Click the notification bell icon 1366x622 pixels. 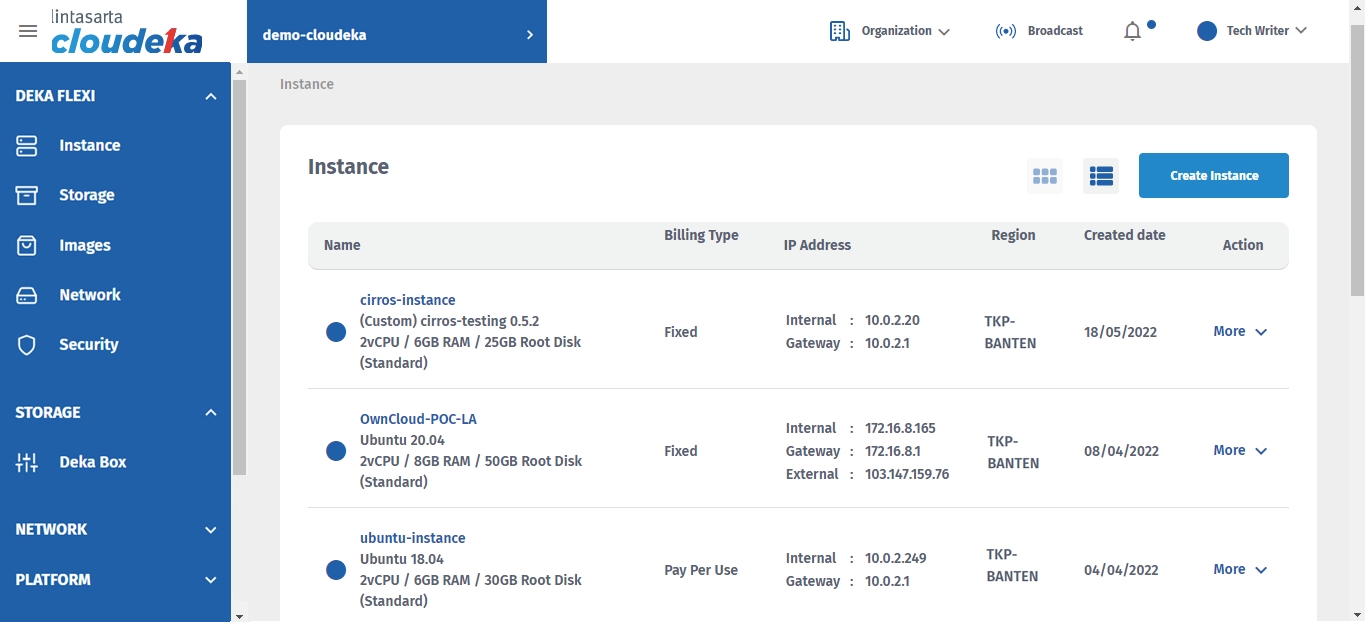[x=1132, y=32]
